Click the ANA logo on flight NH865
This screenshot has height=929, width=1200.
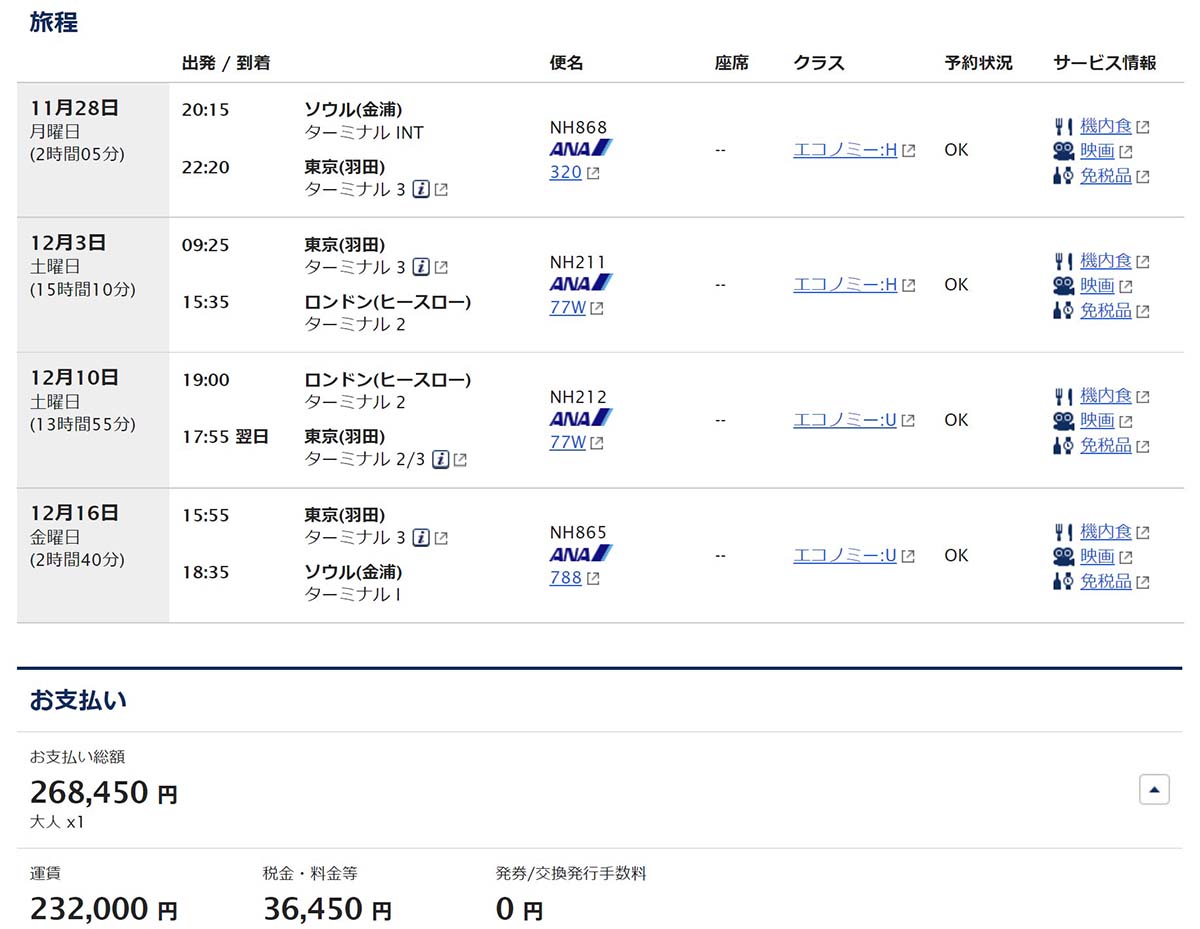582,552
